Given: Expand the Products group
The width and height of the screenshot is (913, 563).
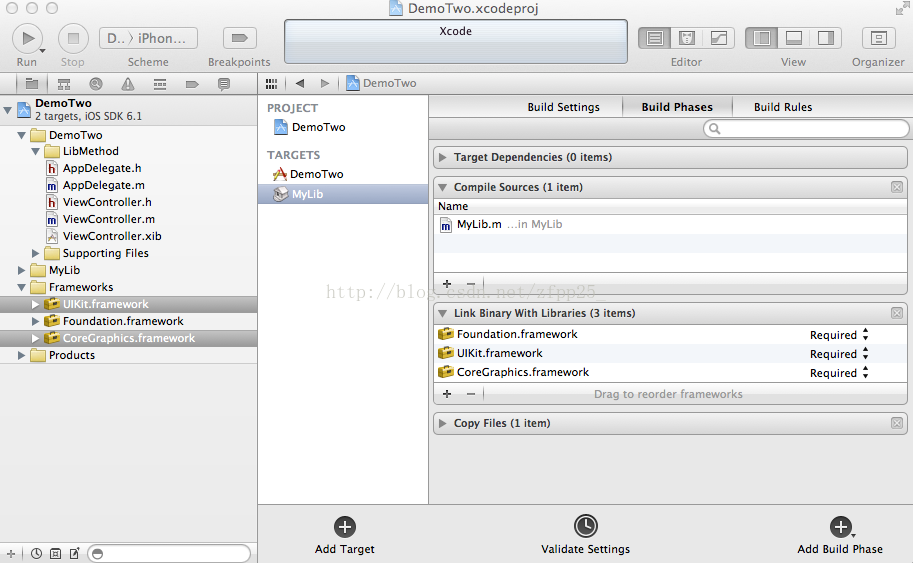Looking at the screenshot, I should [x=22, y=355].
